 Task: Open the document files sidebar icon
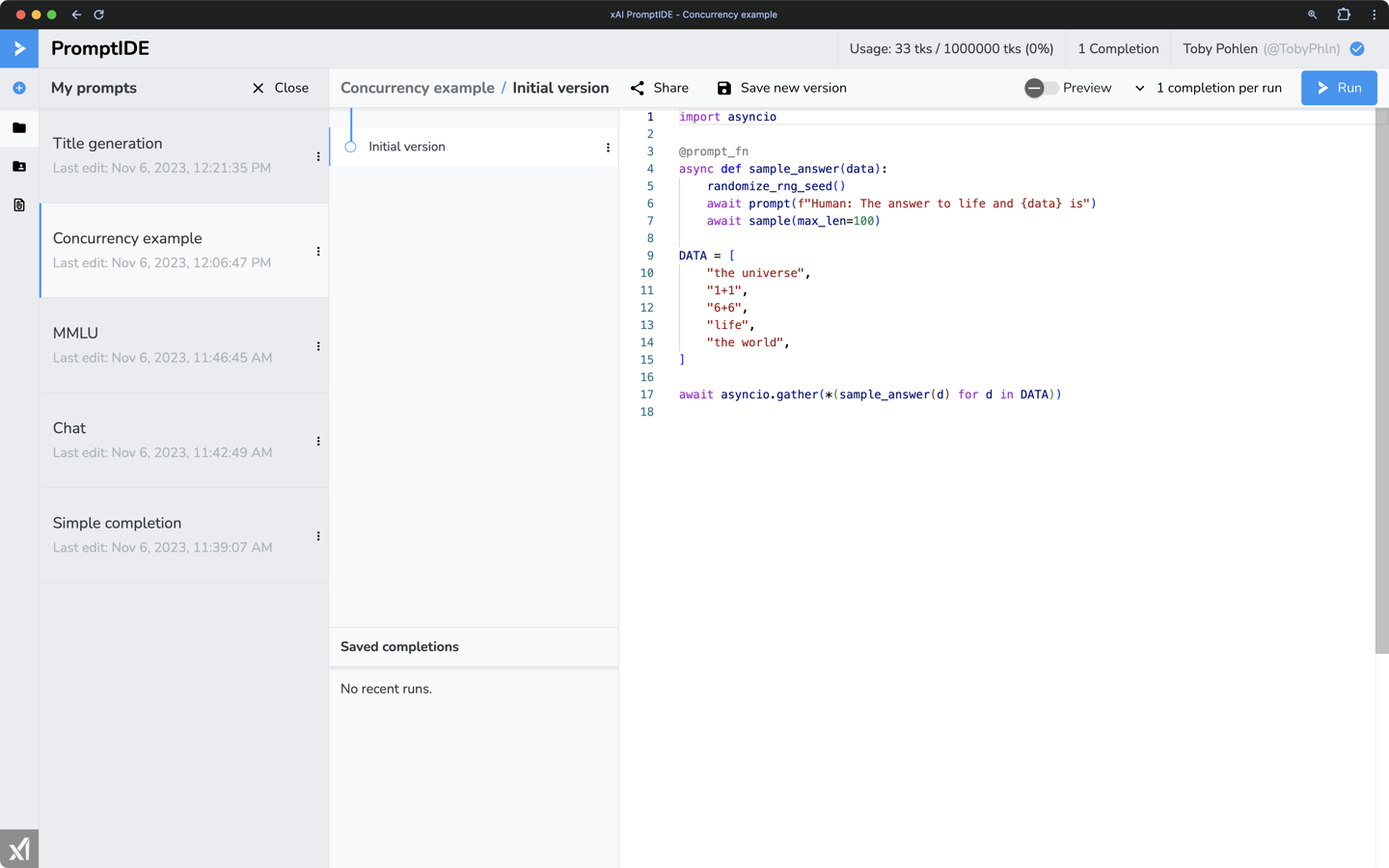[19, 204]
